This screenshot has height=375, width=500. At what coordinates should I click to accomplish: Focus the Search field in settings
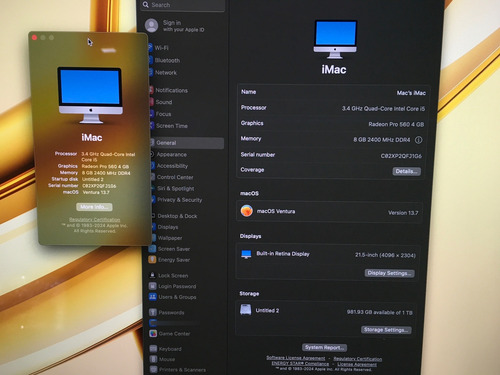coord(183,5)
